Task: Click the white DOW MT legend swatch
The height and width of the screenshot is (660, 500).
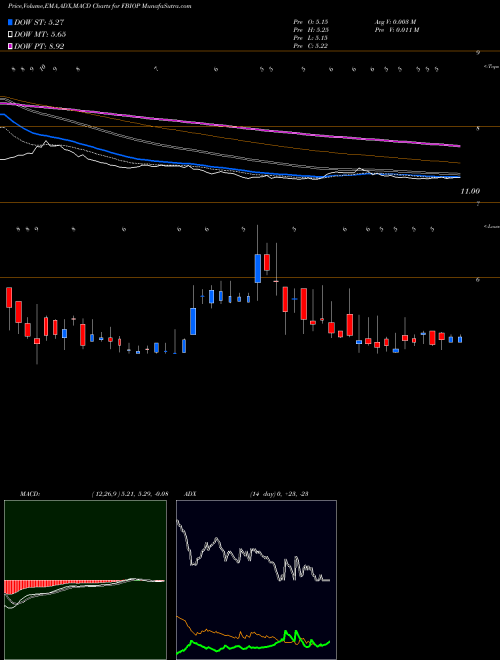Action: click(x=10, y=34)
